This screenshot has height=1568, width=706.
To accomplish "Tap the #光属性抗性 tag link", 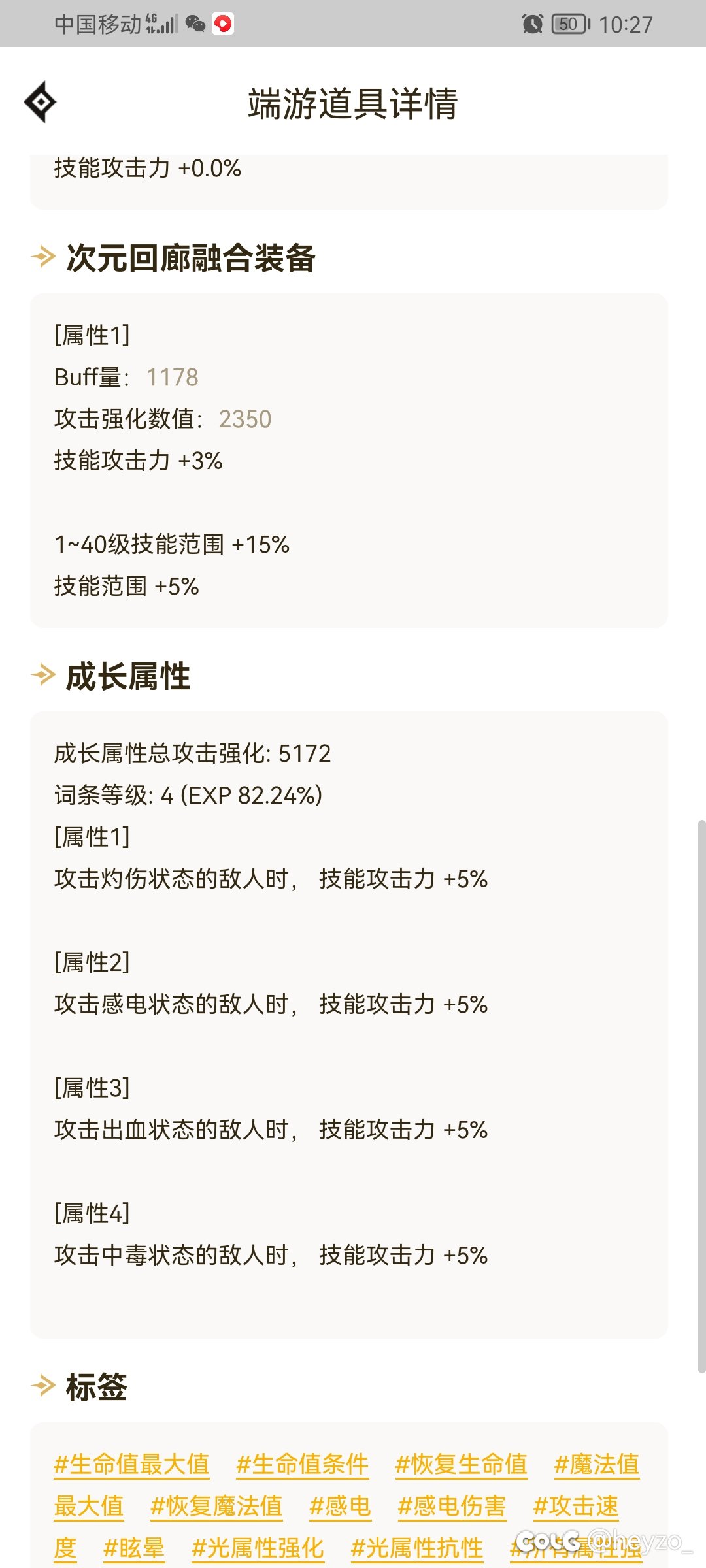I will point(417,1548).
